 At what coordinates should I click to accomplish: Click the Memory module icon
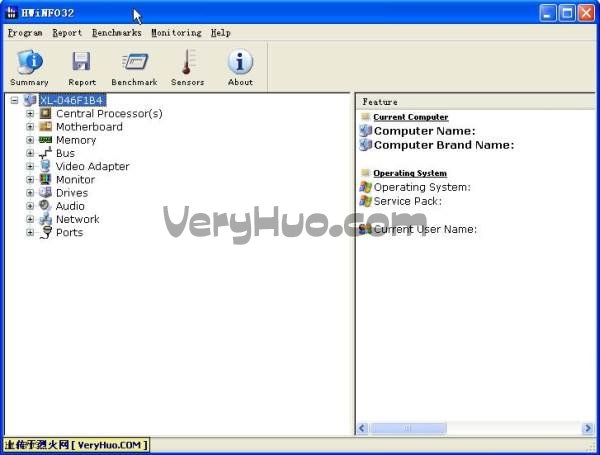point(46,140)
